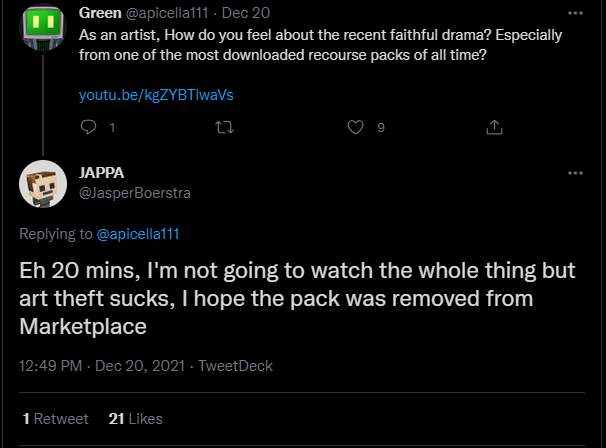Open JAPPA display name profile

click(101, 173)
